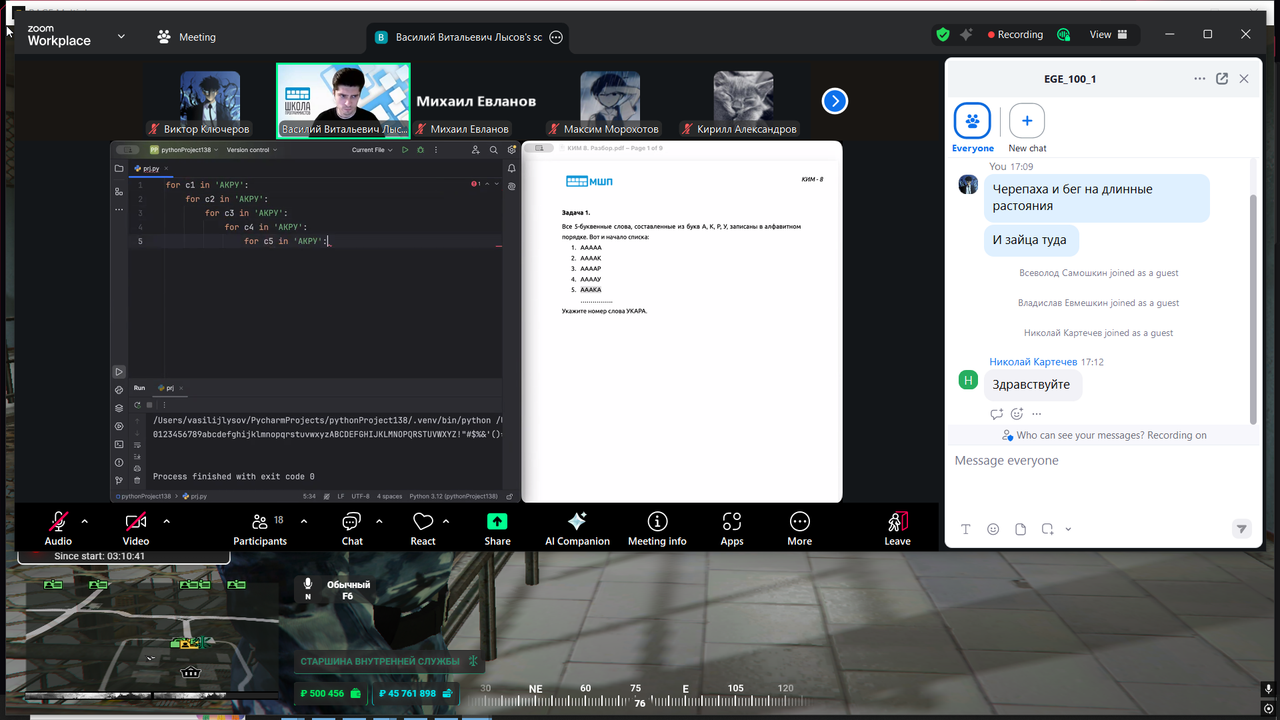
Task: Pop out the chat panel
Action: pyautogui.click(x=1222, y=78)
